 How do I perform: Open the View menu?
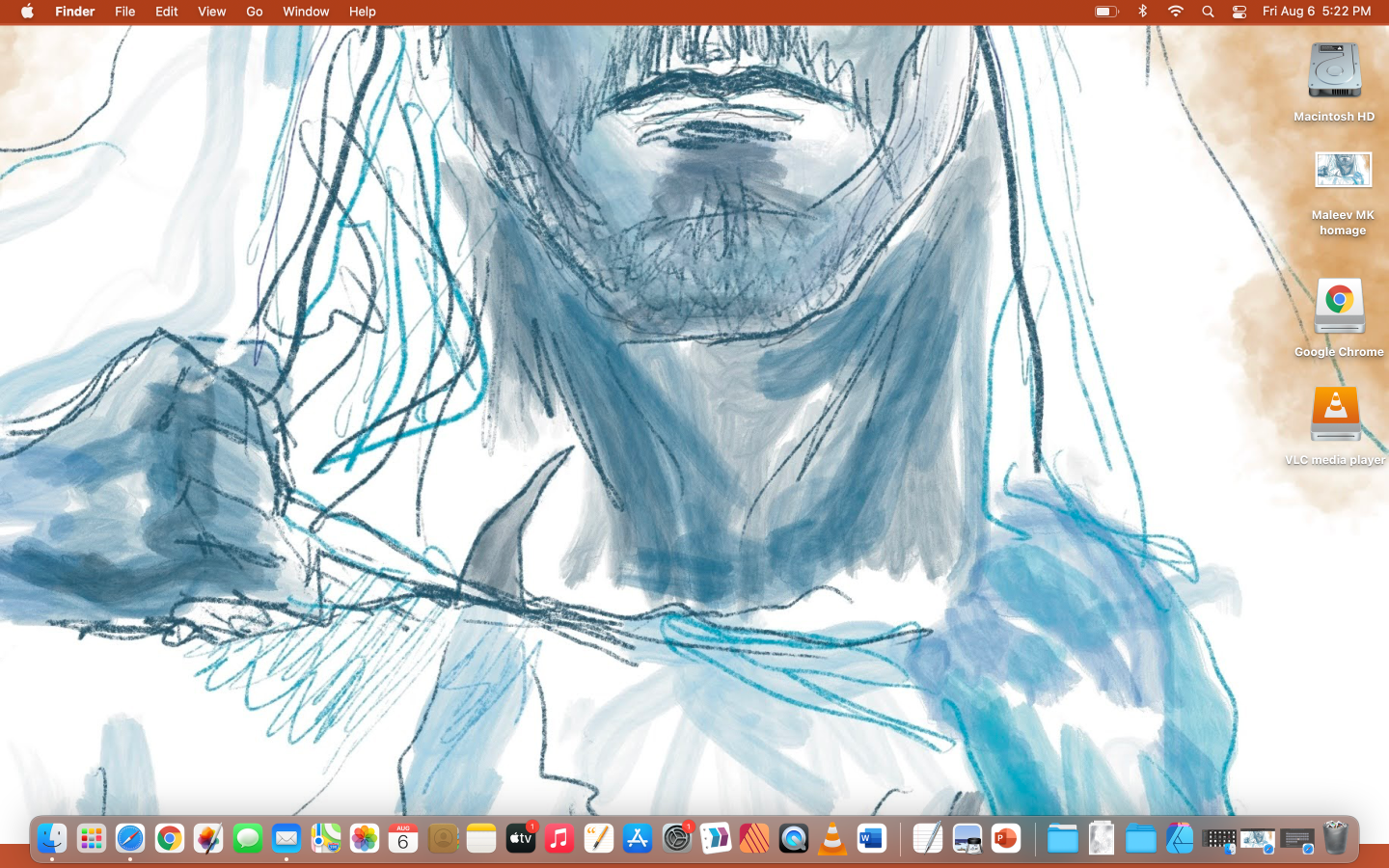[211, 12]
